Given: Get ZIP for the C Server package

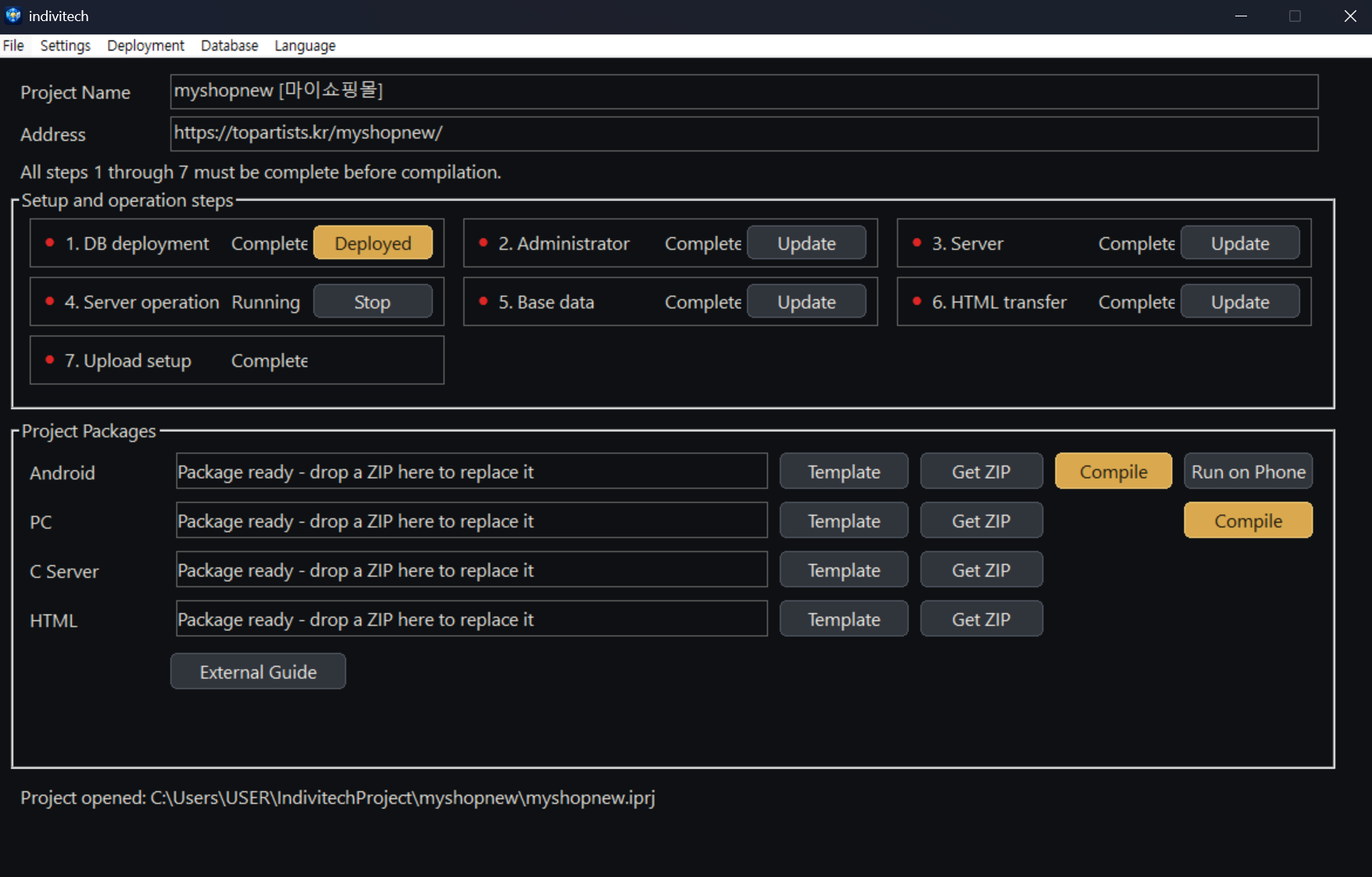Looking at the screenshot, I should click(x=981, y=569).
